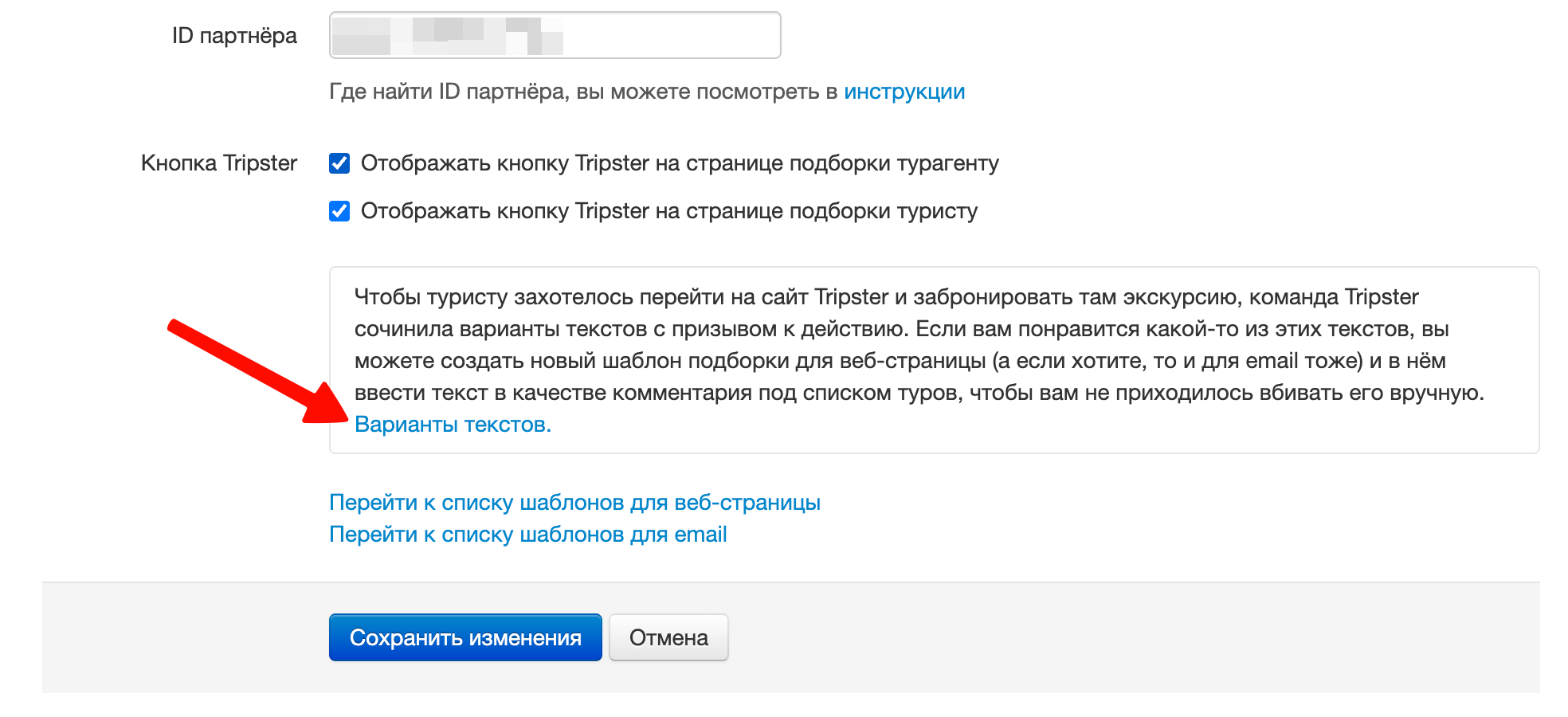Click the ID партнёра label
The width and height of the screenshot is (1568, 717).
tap(234, 36)
